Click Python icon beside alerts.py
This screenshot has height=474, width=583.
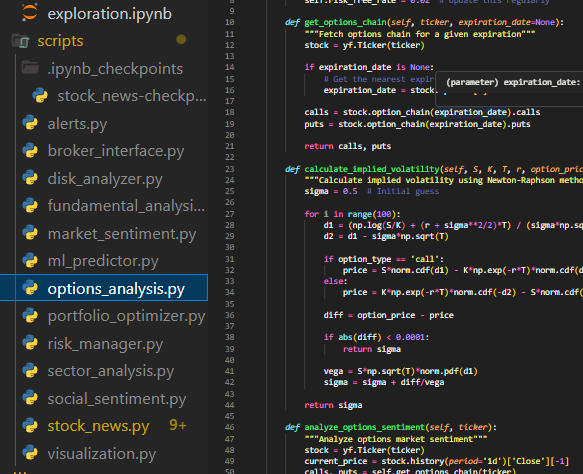30,123
